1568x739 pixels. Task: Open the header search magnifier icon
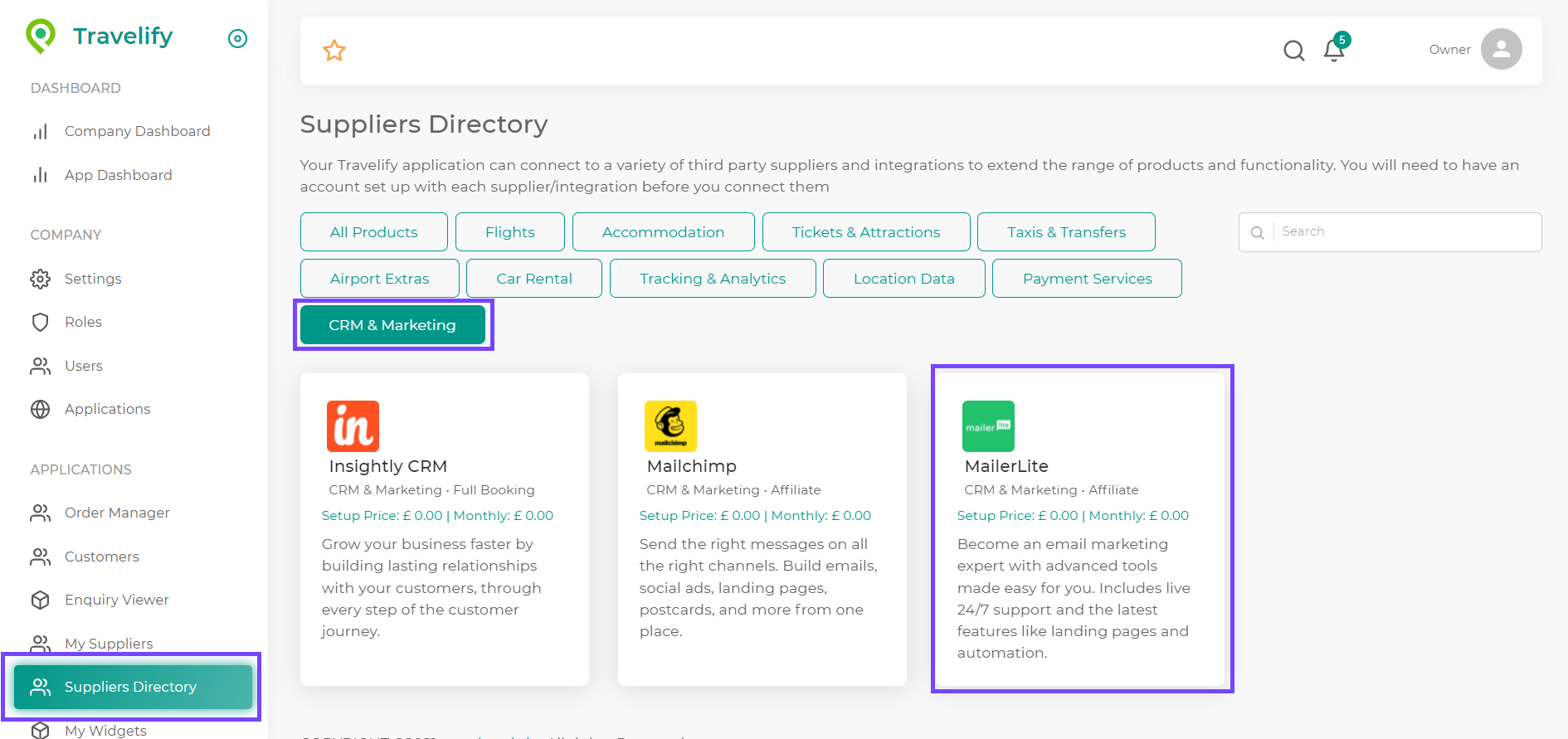pyautogui.click(x=1293, y=51)
